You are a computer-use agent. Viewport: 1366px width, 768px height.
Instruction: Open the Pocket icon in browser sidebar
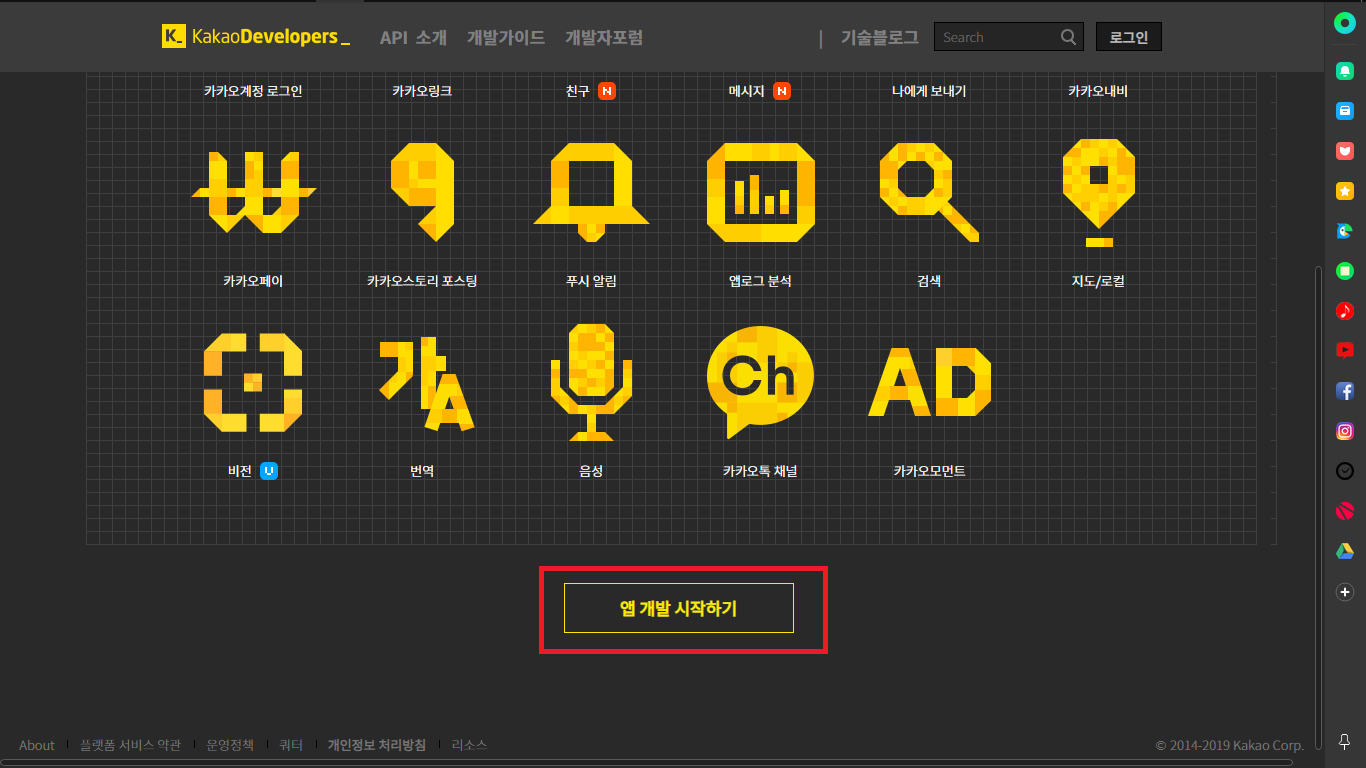coord(1345,151)
